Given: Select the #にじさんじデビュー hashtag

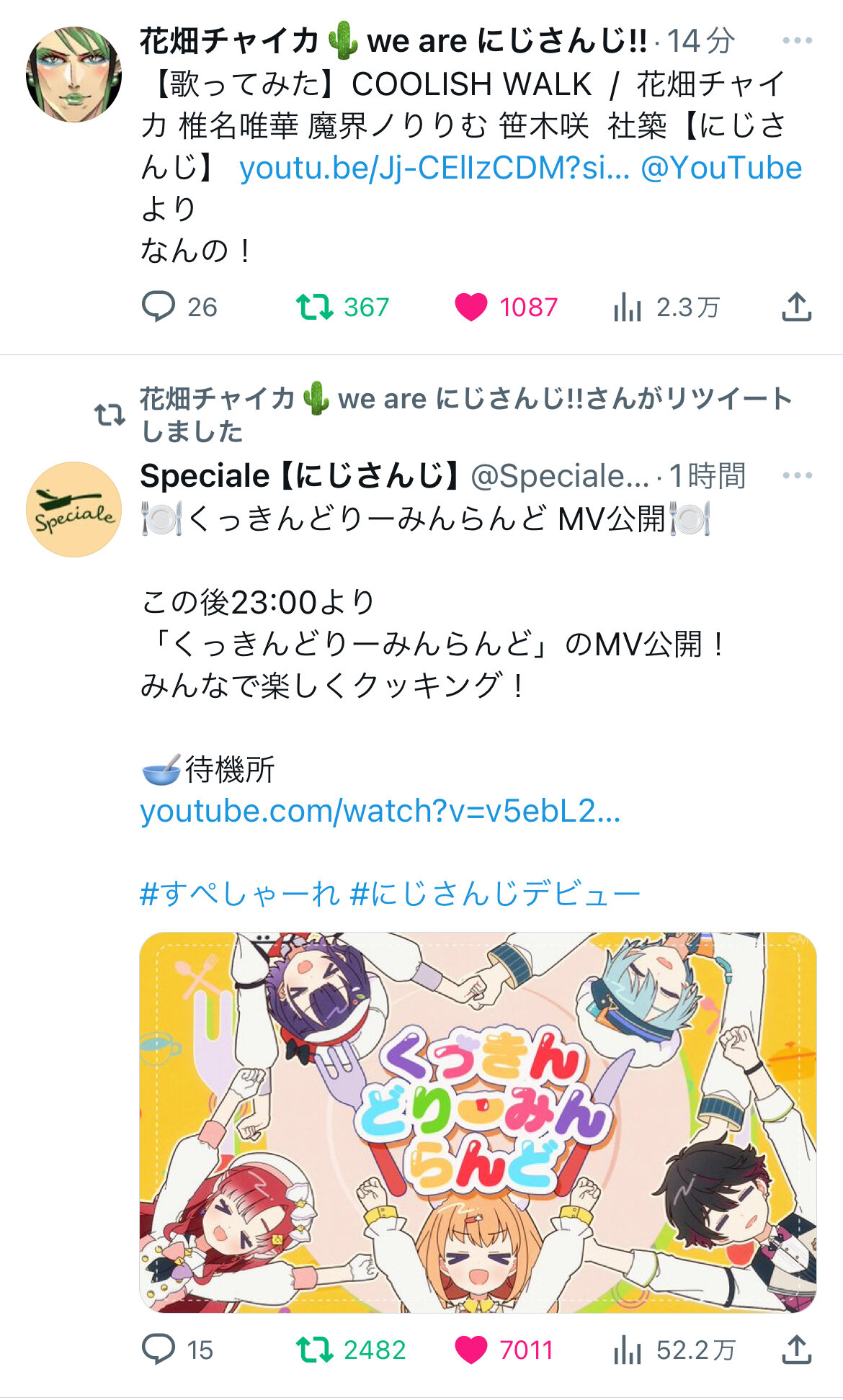Looking at the screenshot, I should 495,894.
